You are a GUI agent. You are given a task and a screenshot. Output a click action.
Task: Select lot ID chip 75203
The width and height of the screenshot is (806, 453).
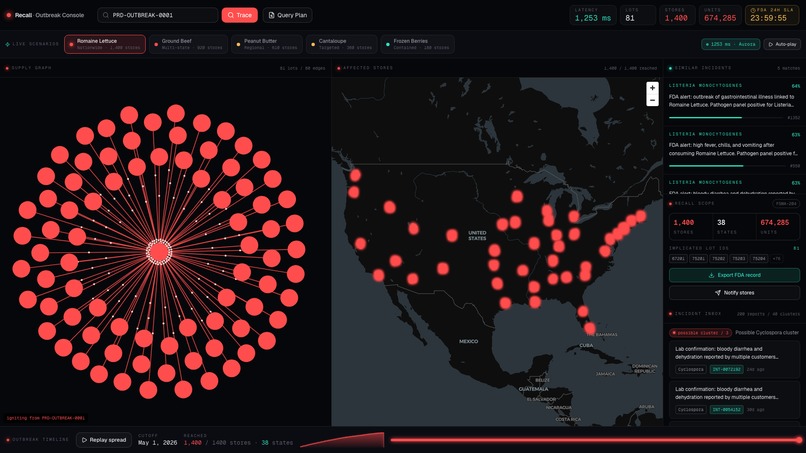(738, 259)
